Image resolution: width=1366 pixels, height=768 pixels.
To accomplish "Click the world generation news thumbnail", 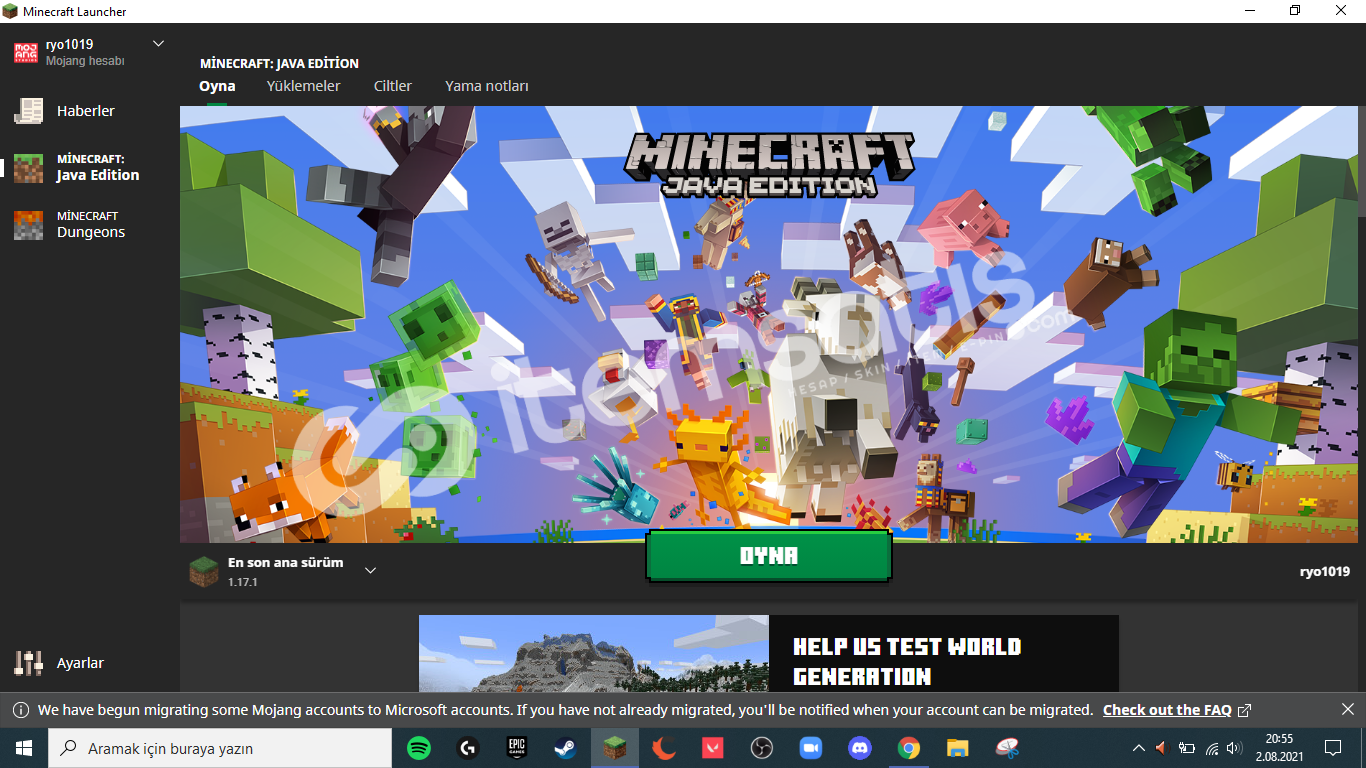I will 594,653.
